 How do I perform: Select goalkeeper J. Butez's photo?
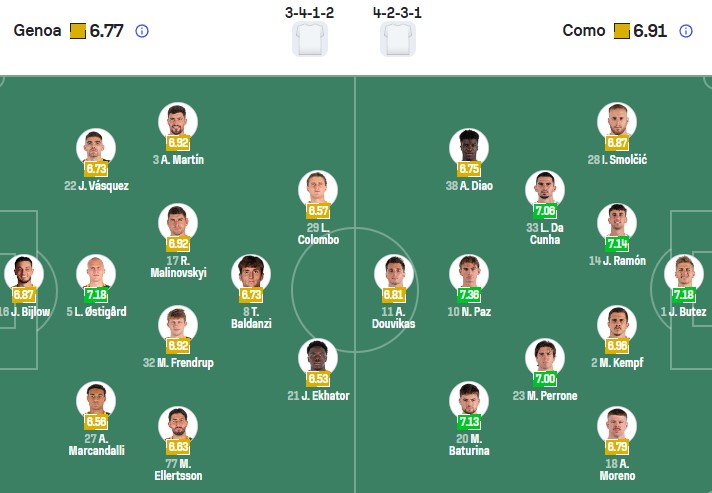click(x=684, y=273)
